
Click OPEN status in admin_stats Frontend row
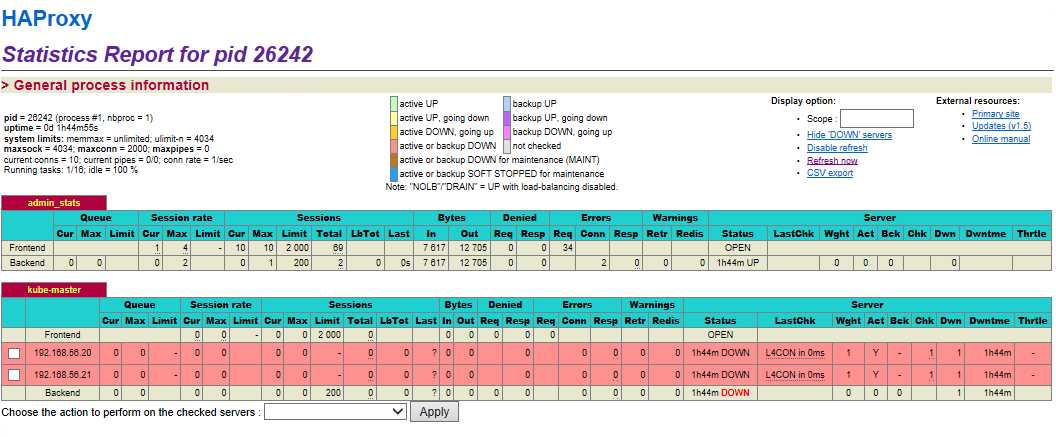[x=737, y=248]
